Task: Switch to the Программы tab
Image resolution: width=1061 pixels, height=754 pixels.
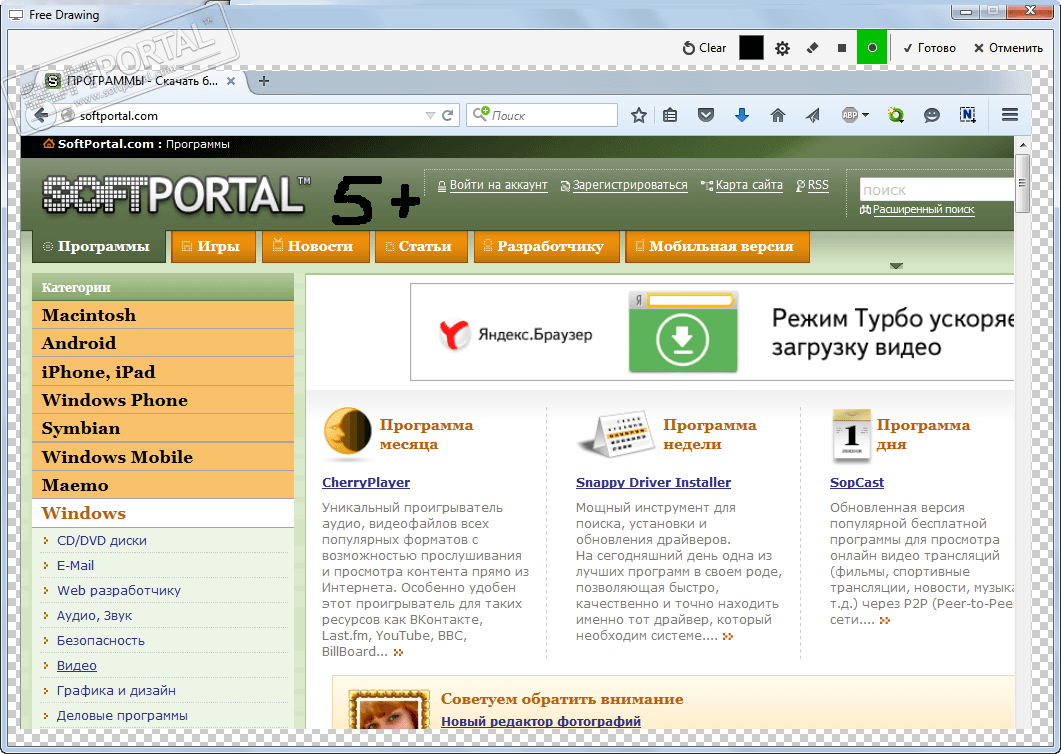Action: coord(99,246)
